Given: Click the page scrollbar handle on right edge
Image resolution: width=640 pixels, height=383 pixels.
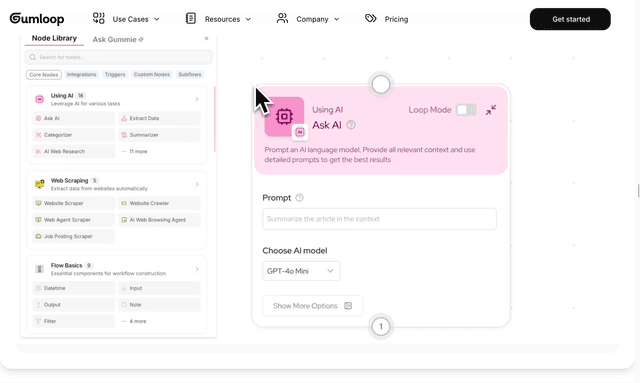Looking at the screenshot, I should [x=638, y=190].
